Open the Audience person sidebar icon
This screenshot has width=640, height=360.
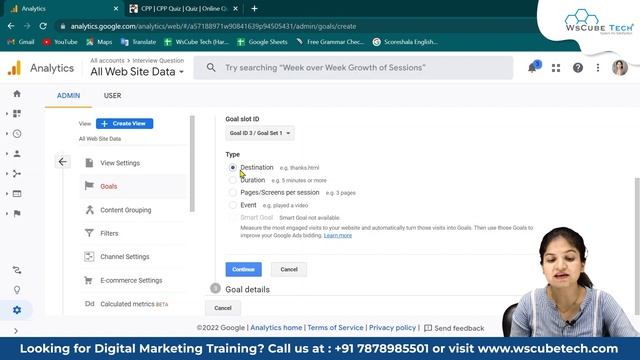pos(17,153)
